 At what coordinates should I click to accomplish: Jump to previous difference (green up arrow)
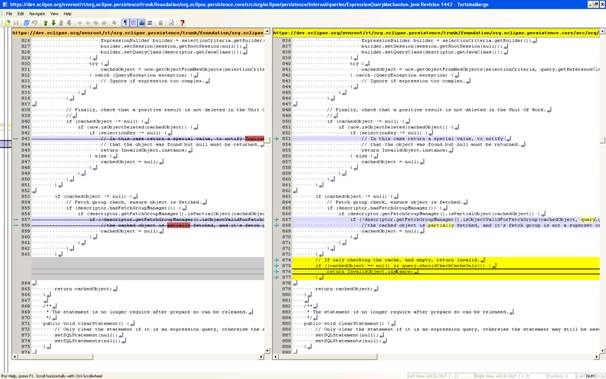pyautogui.click(x=46, y=23)
